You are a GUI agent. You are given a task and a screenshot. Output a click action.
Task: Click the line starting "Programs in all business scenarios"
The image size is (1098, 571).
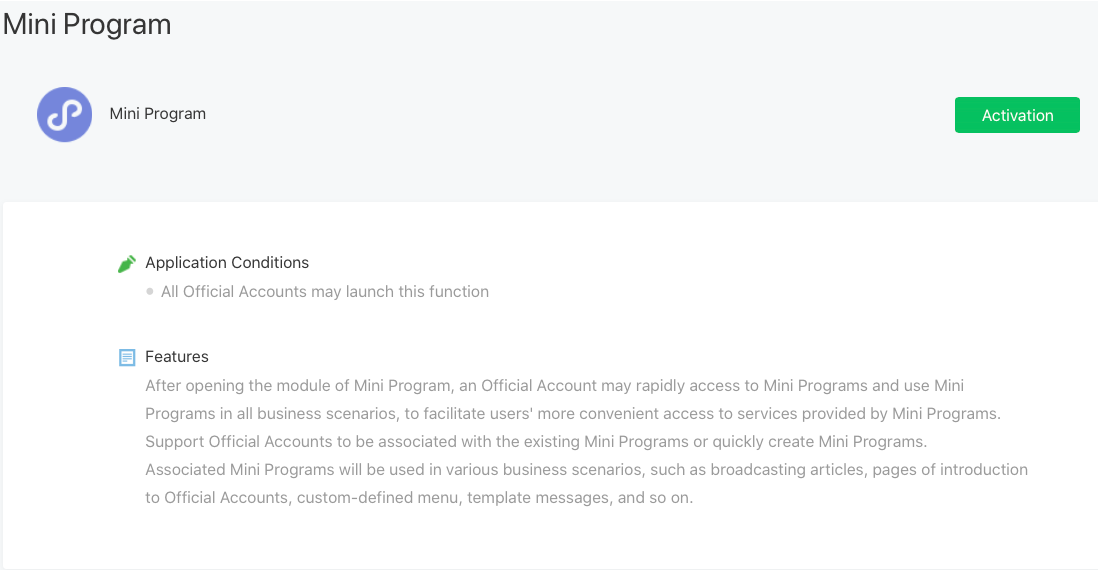[573, 414]
